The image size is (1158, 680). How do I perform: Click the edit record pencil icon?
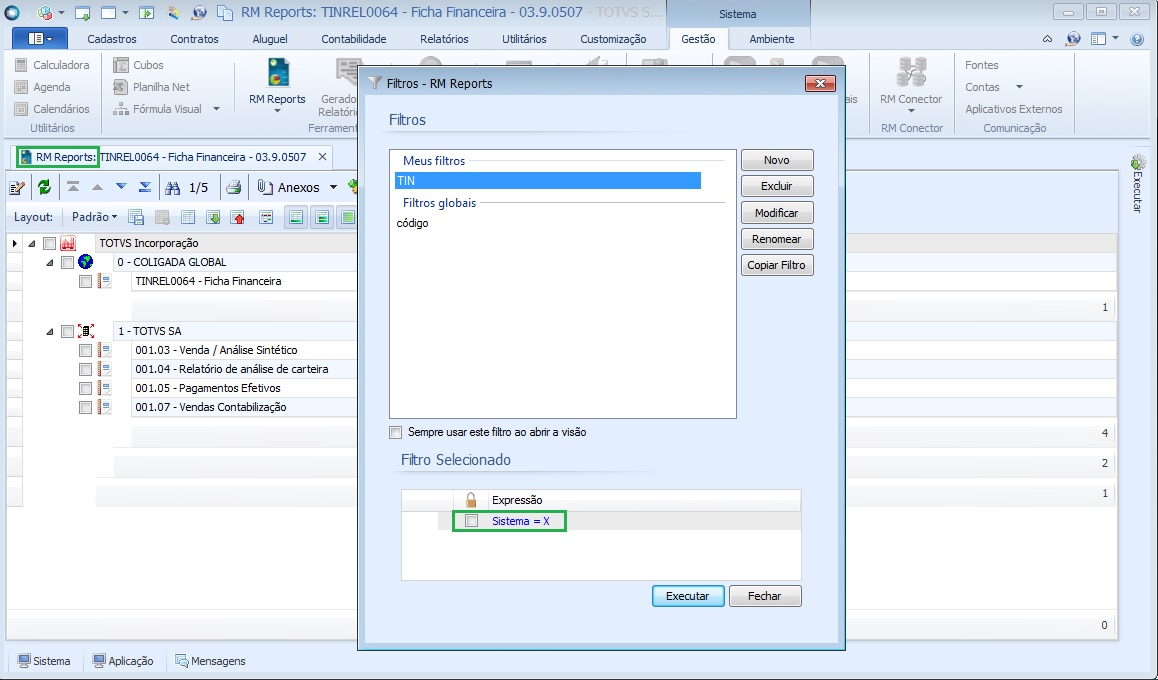[17, 188]
